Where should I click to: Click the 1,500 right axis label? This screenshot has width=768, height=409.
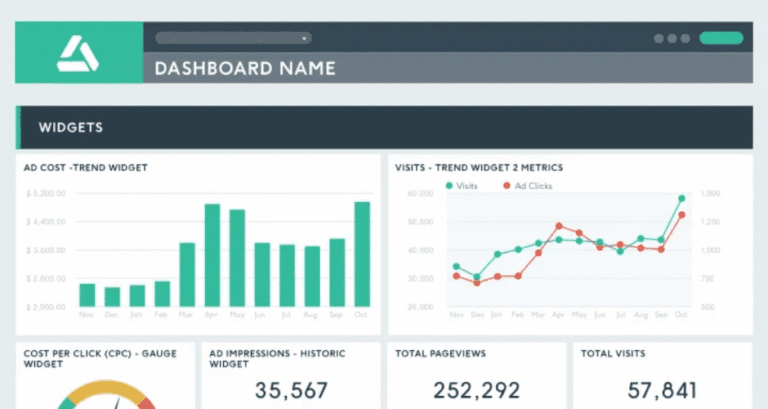[710, 193]
